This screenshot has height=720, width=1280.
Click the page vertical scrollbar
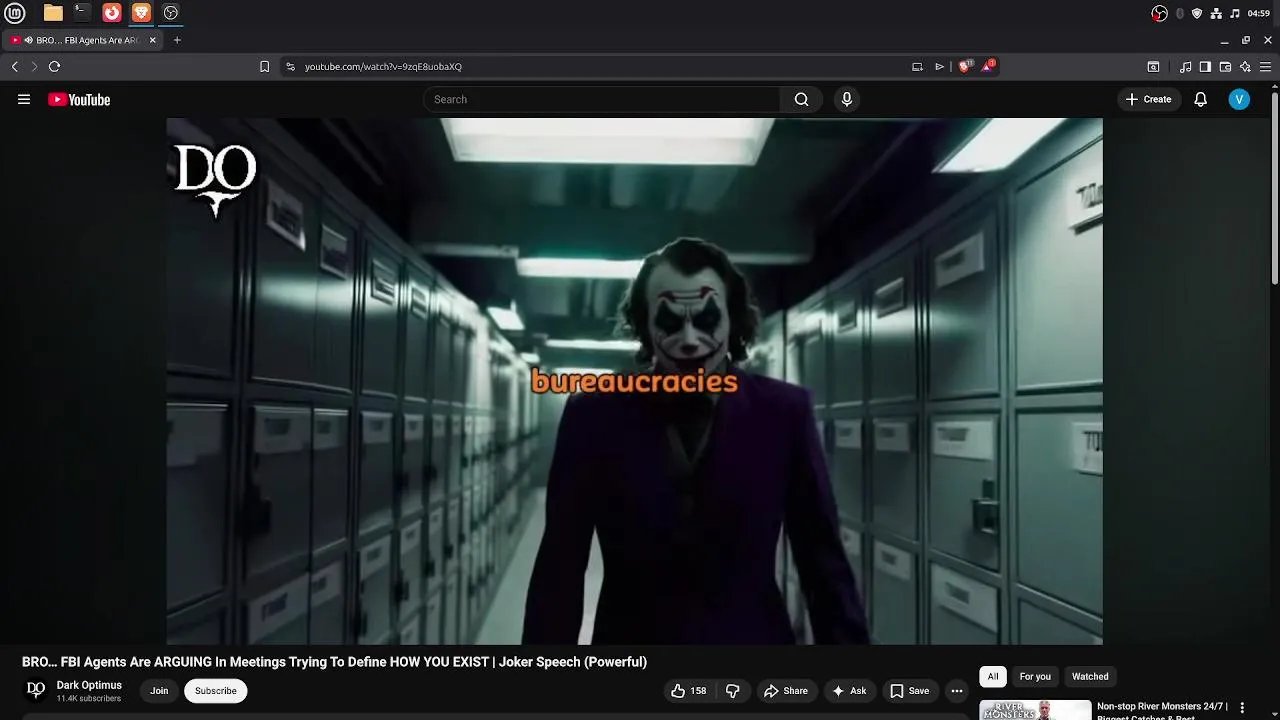(1275, 190)
